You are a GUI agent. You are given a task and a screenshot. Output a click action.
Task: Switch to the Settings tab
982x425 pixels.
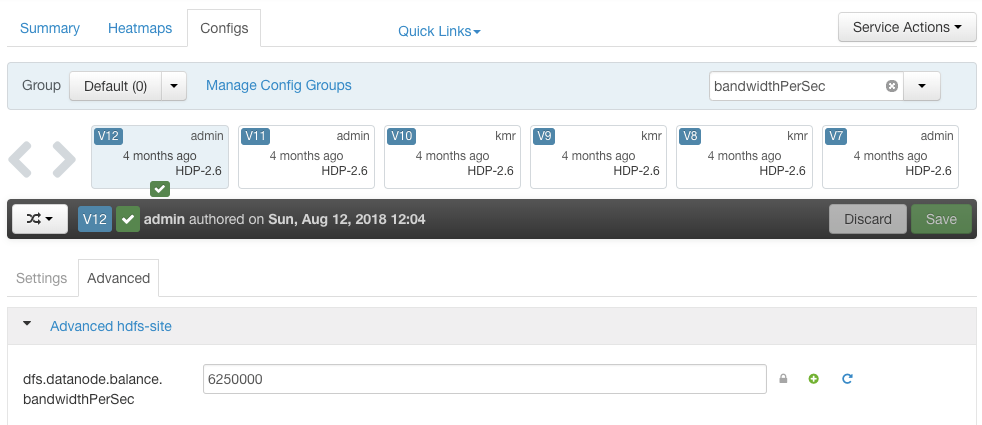41,278
